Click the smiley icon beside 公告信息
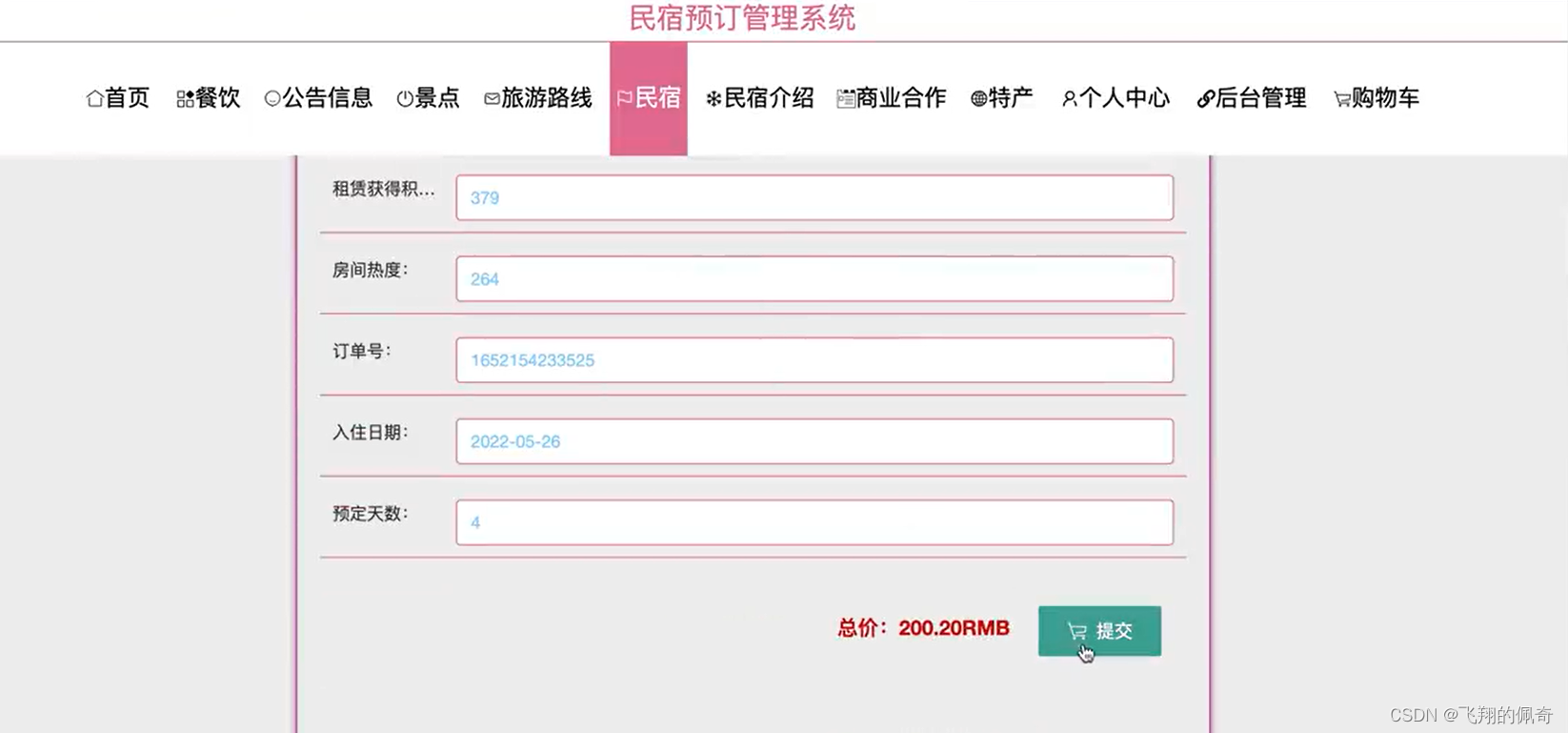Image resolution: width=1568 pixels, height=733 pixels. click(x=272, y=98)
